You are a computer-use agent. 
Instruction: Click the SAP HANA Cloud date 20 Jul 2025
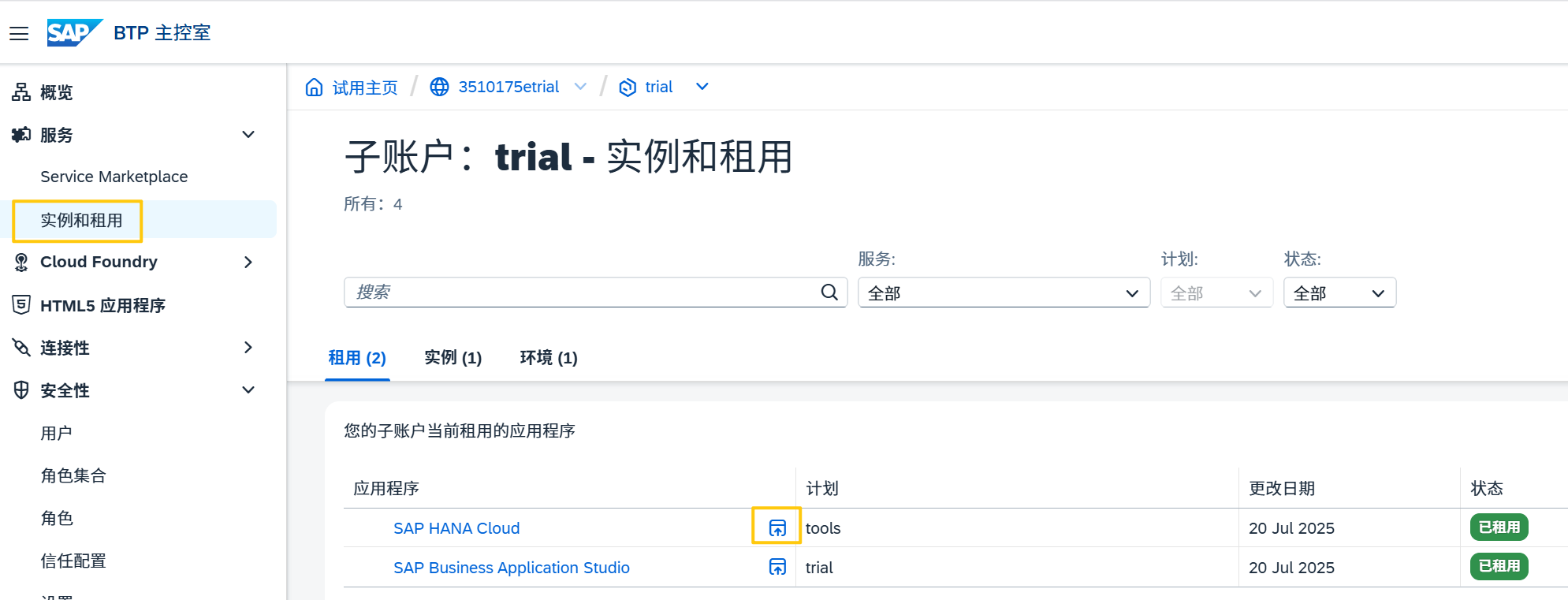click(x=1291, y=528)
